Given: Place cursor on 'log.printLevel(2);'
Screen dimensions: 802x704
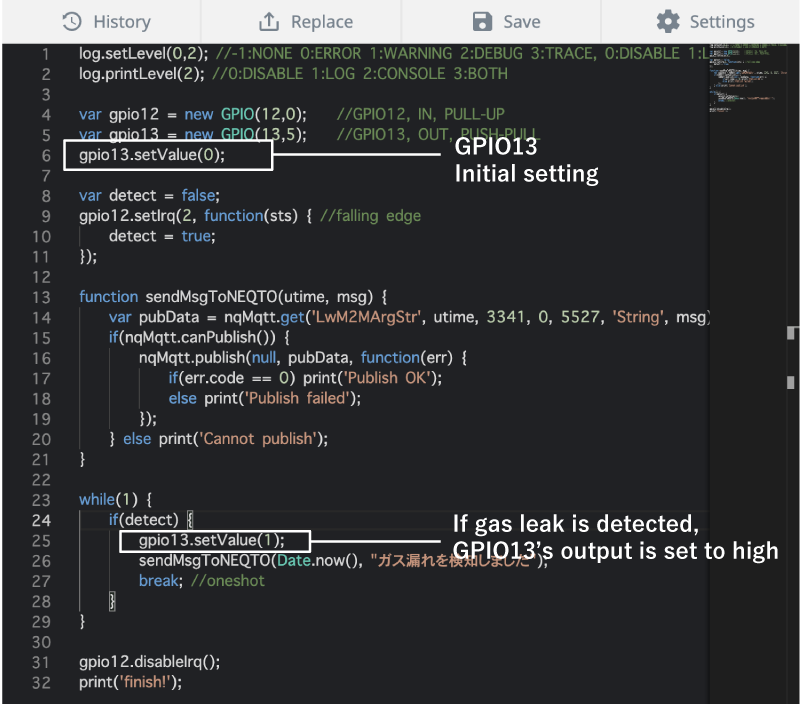Looking at the screenshot, I should click(x=142, y=74).
